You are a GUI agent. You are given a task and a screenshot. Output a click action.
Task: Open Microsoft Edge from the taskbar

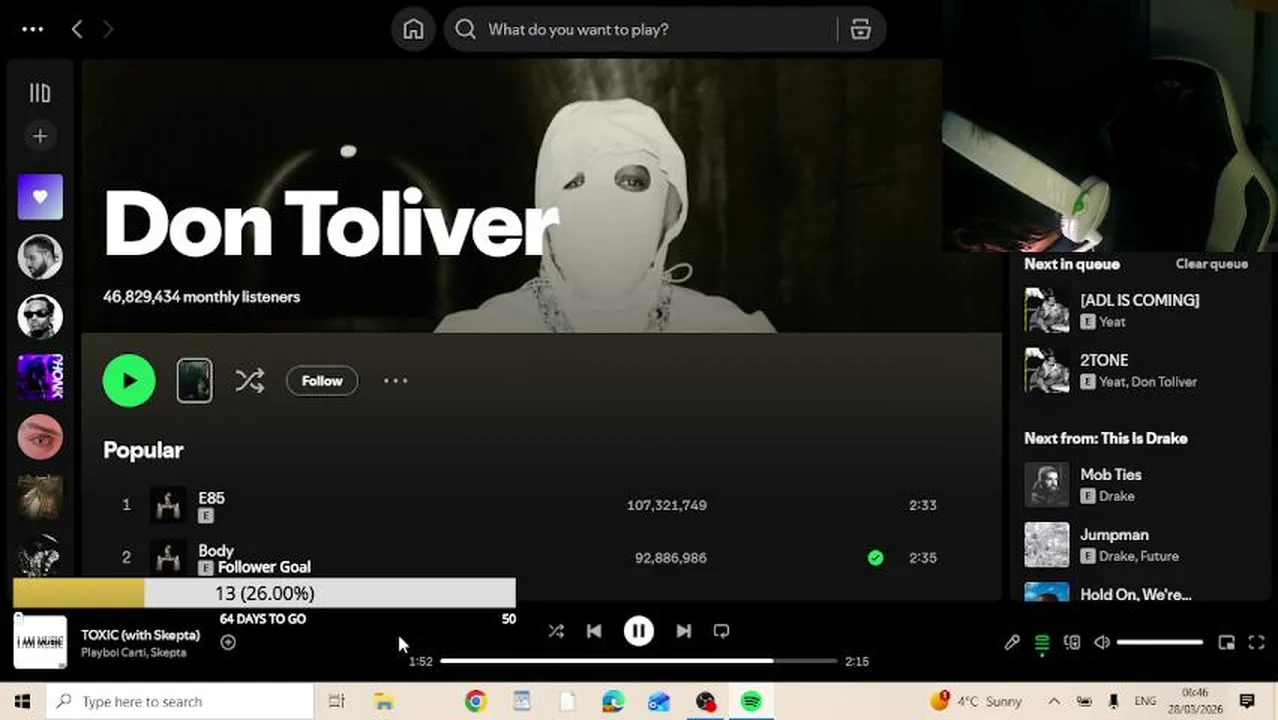pos(613,701)
